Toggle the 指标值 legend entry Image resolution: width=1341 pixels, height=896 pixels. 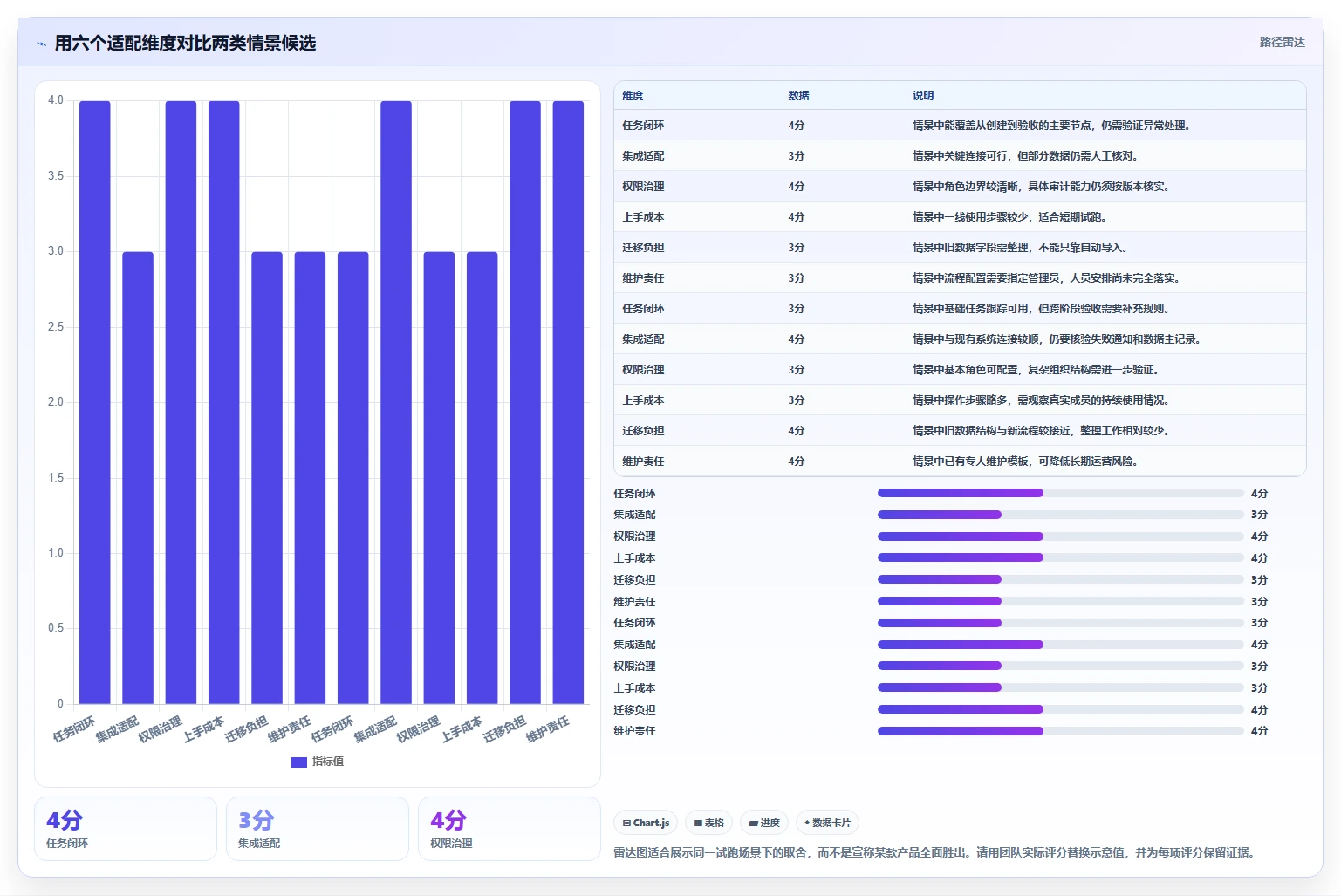[x=318, y=762]
